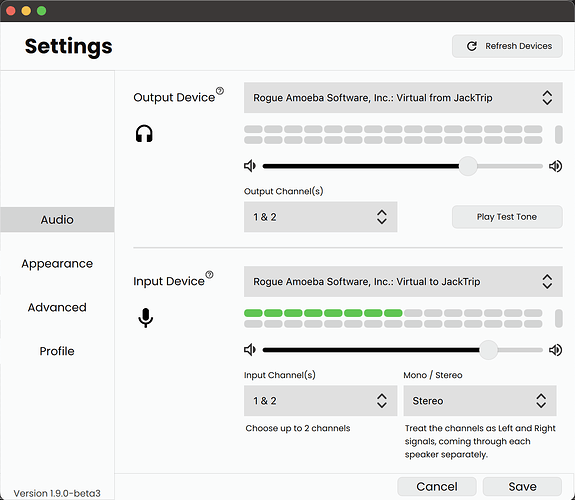
Task: Click the input volume slider handle
Action: 488,350
